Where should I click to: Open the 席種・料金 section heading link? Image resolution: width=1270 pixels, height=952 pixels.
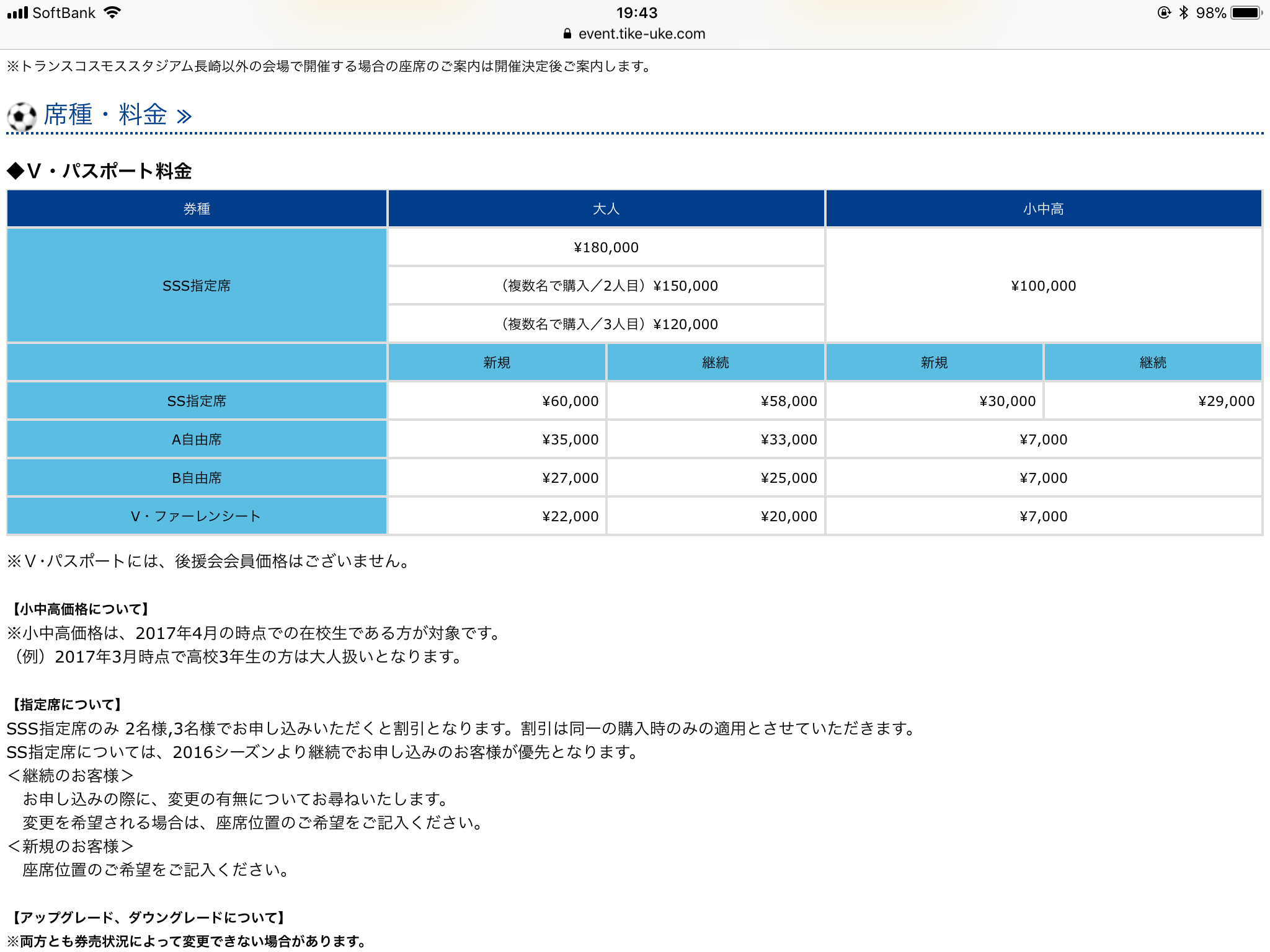105,115
